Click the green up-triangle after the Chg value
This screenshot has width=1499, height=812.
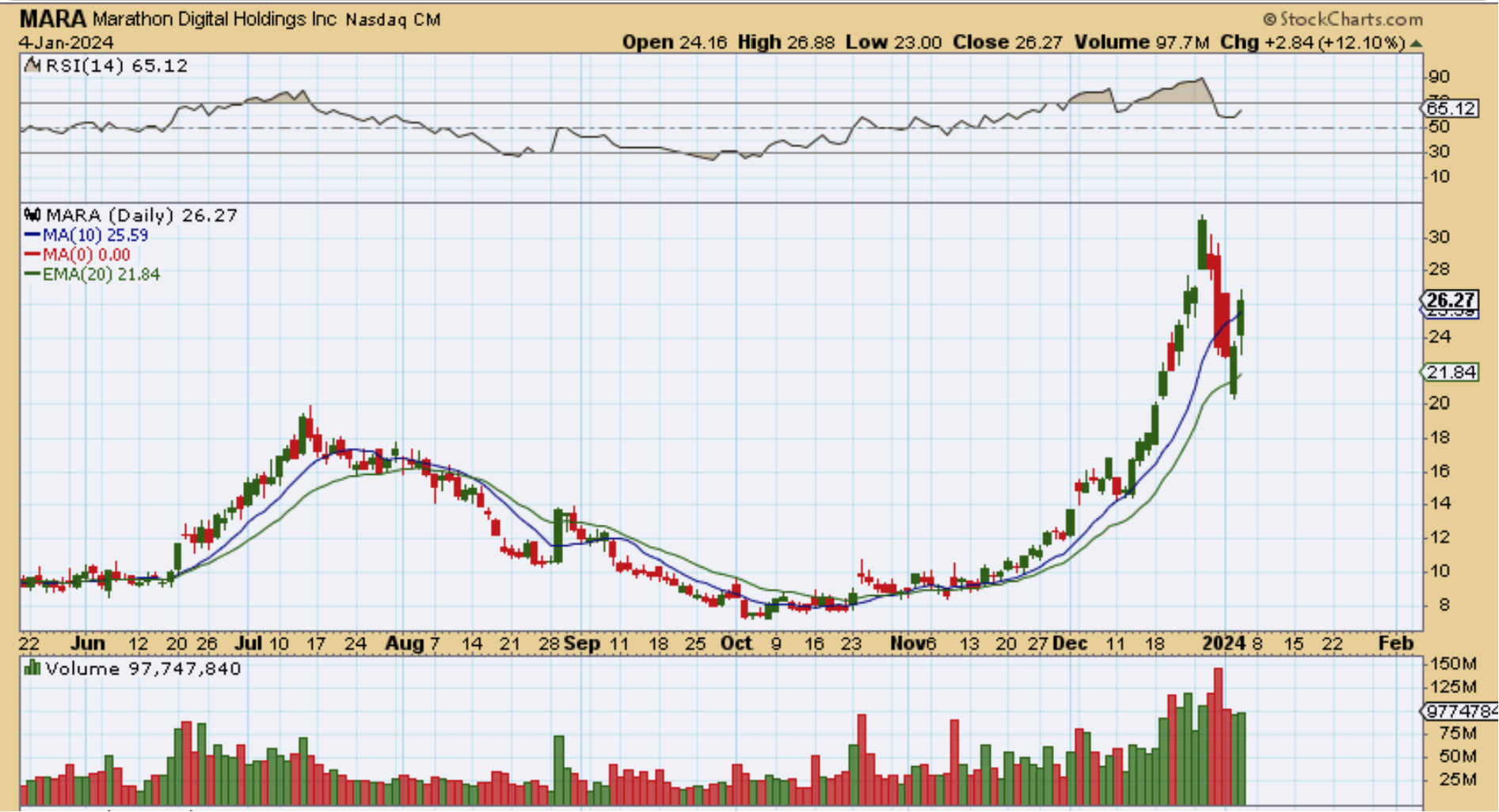point(1416,44)
